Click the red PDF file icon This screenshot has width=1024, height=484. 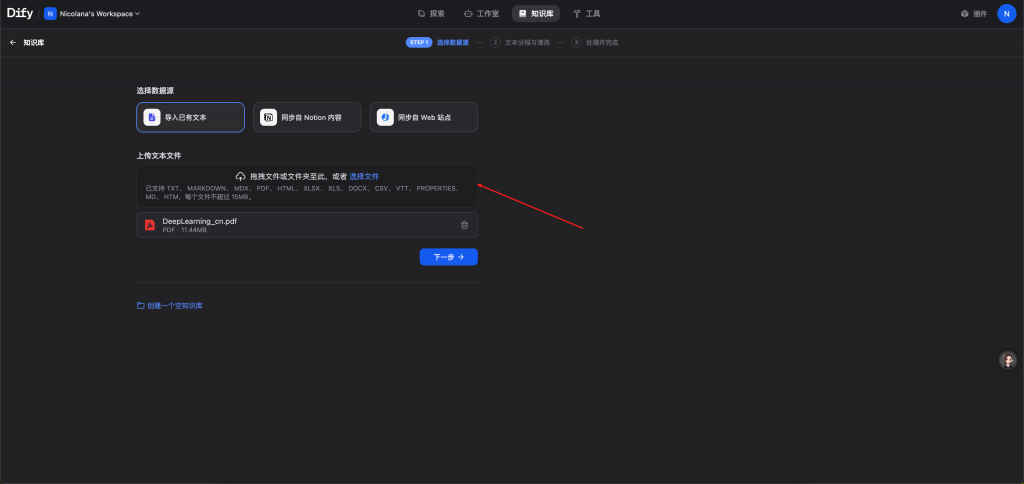149,225
